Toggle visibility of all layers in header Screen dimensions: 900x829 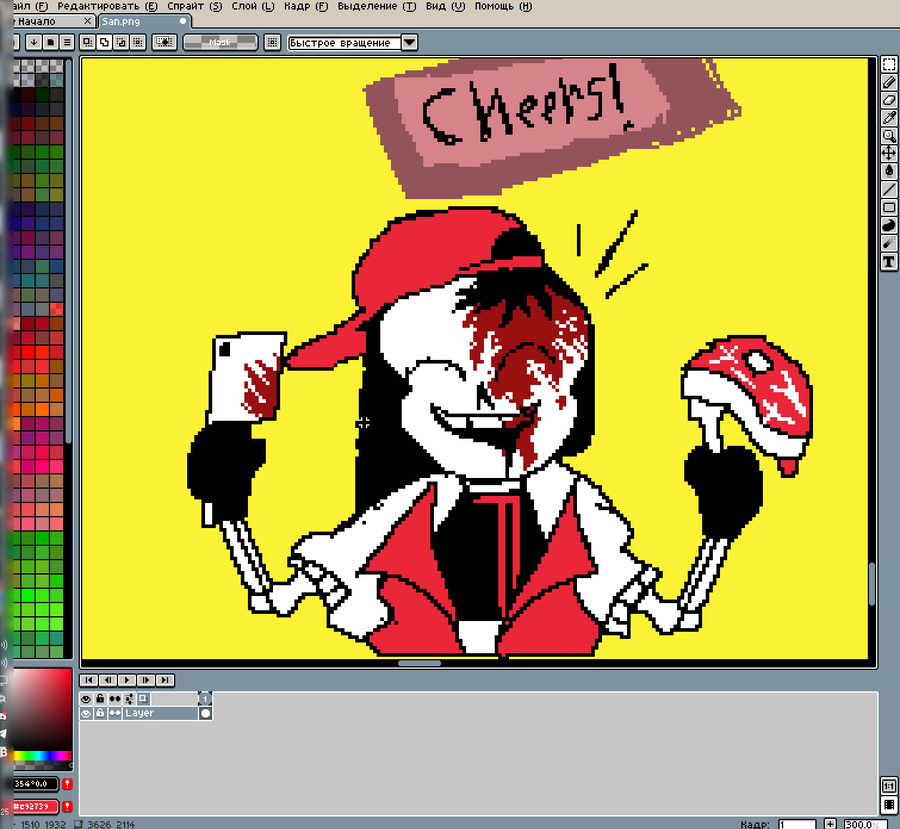point(86,699)
